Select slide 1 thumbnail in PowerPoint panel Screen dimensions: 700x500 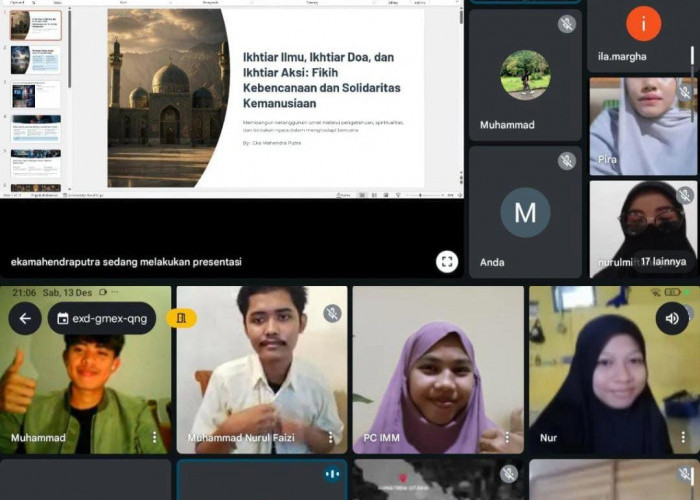[x=36, y=26]
